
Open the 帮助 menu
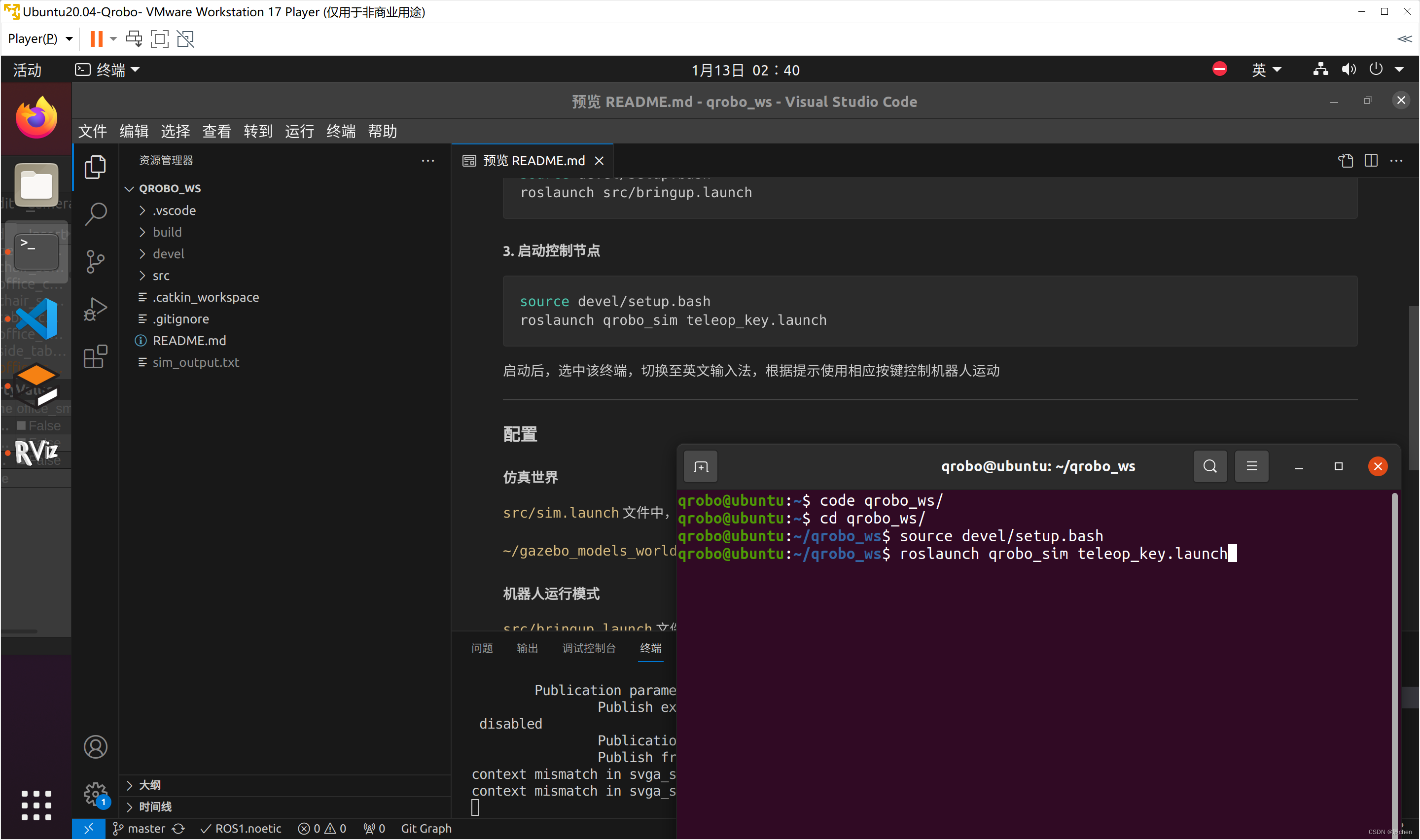383,131
